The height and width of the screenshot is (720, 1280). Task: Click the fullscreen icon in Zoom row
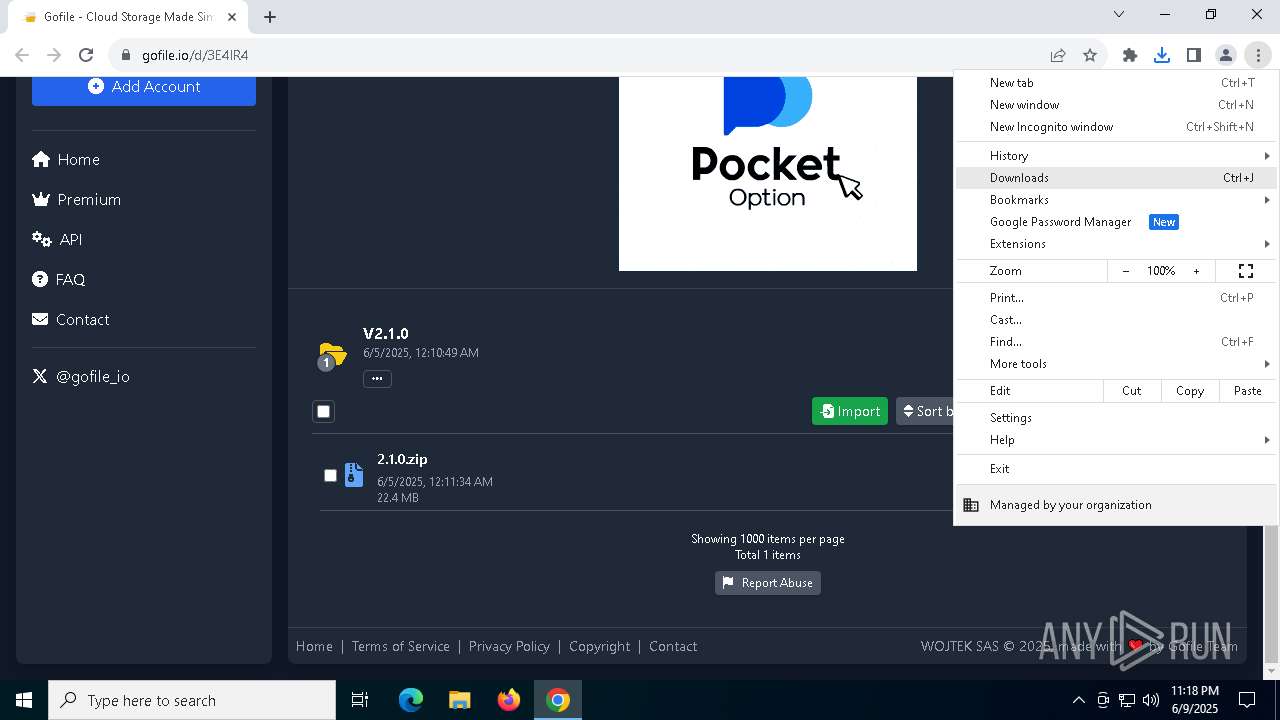coord(1246,271)
